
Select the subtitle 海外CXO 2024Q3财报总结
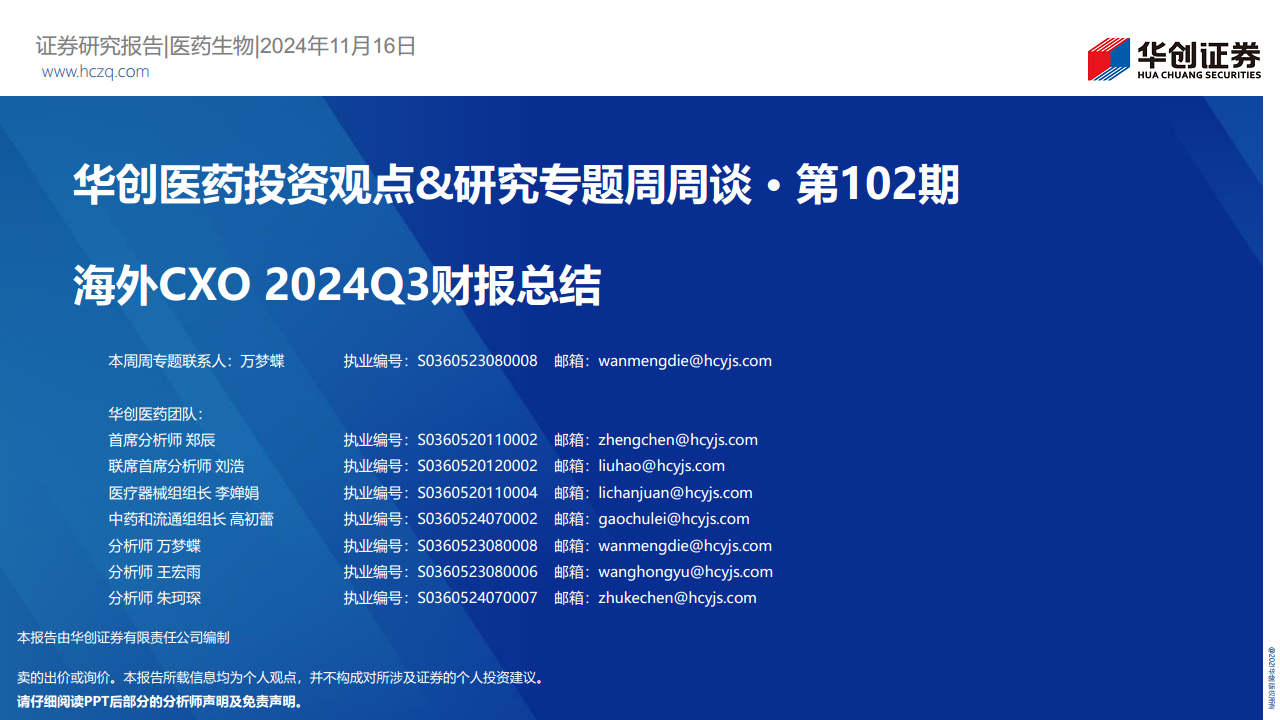point(337,286)
